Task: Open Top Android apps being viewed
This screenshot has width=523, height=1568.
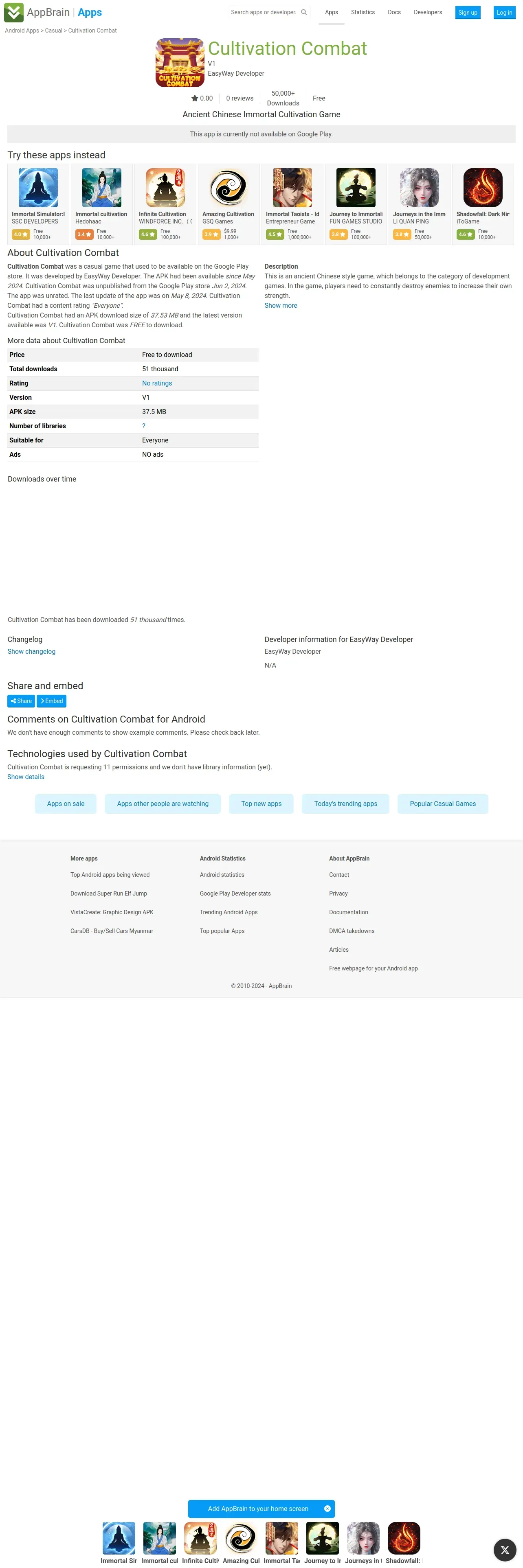Action: point(110,875)
